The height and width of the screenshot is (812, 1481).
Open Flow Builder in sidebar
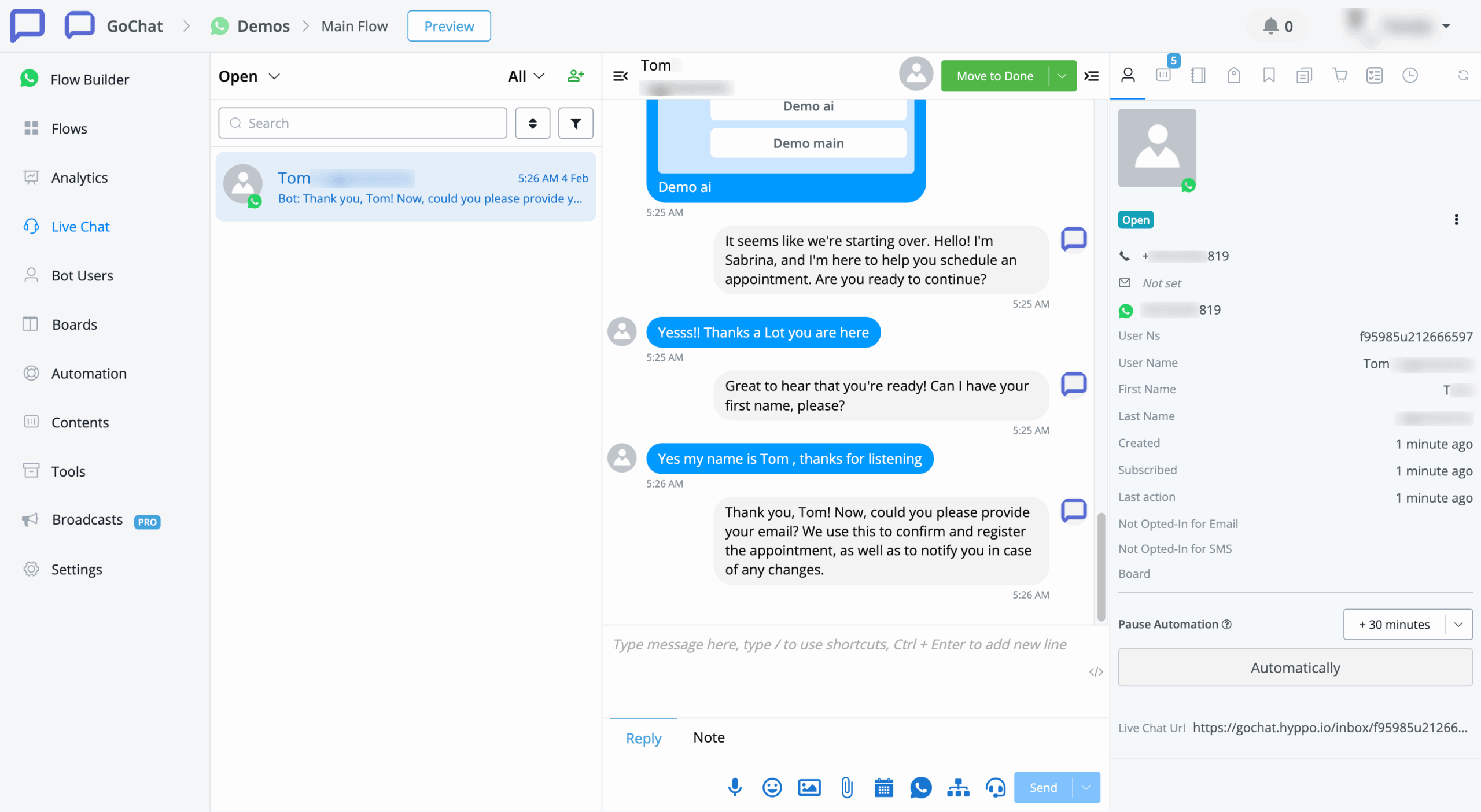coord(74,79)
